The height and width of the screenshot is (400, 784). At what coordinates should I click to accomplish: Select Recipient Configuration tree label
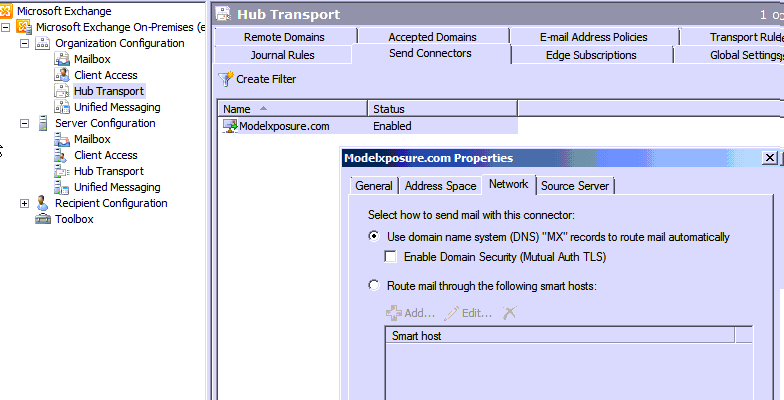(x=111, y=203)
